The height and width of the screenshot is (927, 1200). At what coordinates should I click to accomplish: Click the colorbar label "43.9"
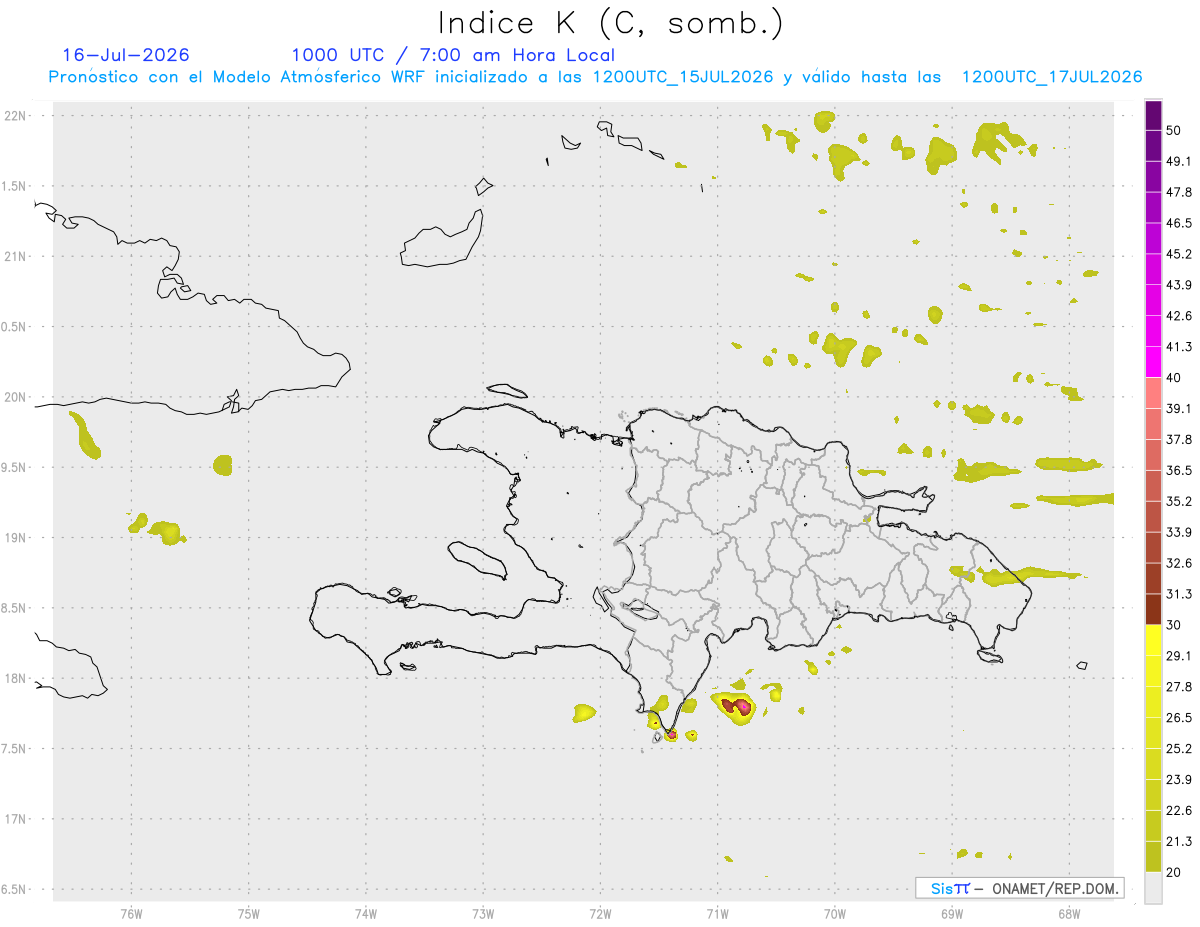[1179, 285]
